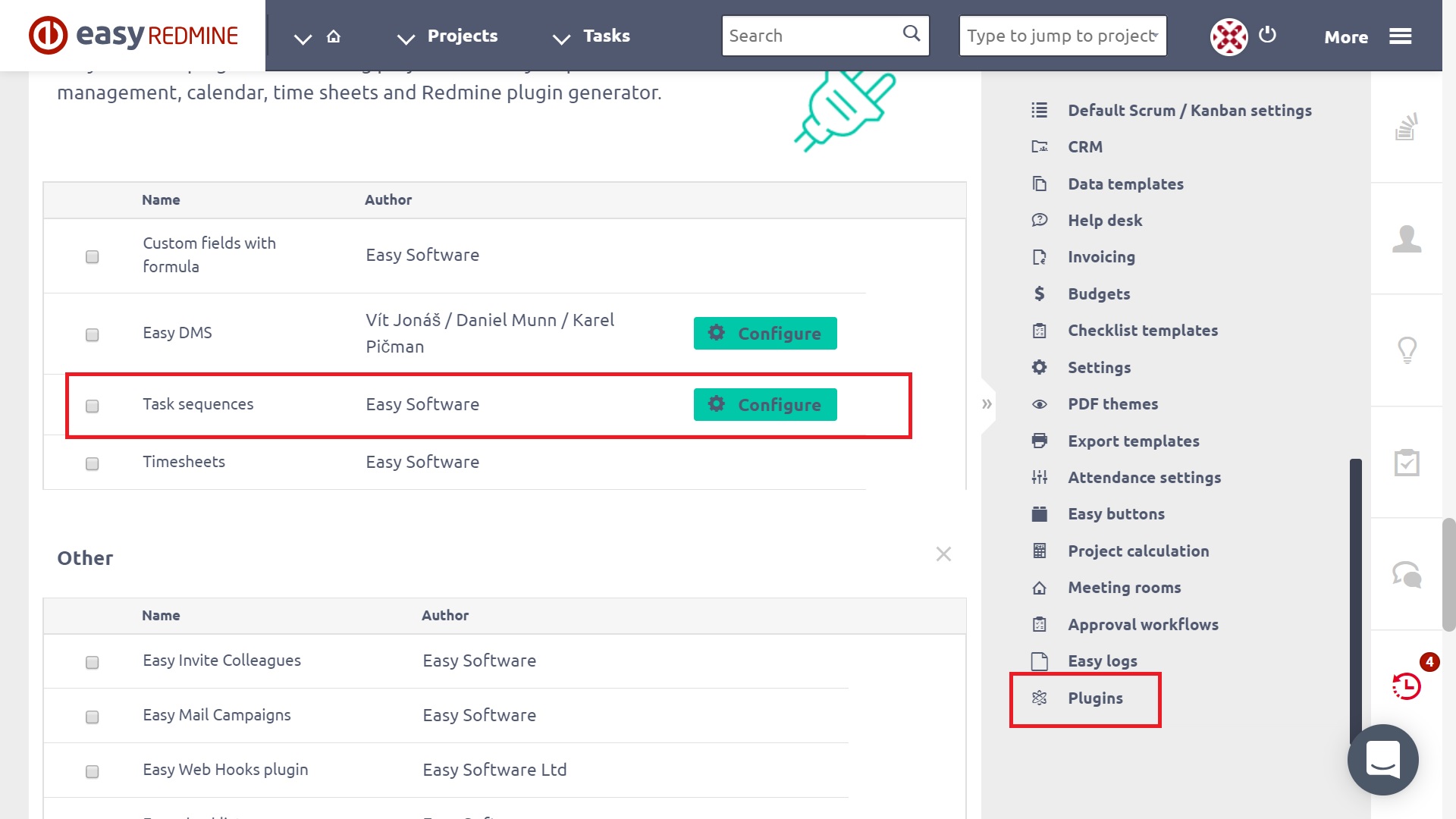Open the live chat support bubble
The width and height of the screenshot is (1456, 819).
click(x=1382, y=759)
